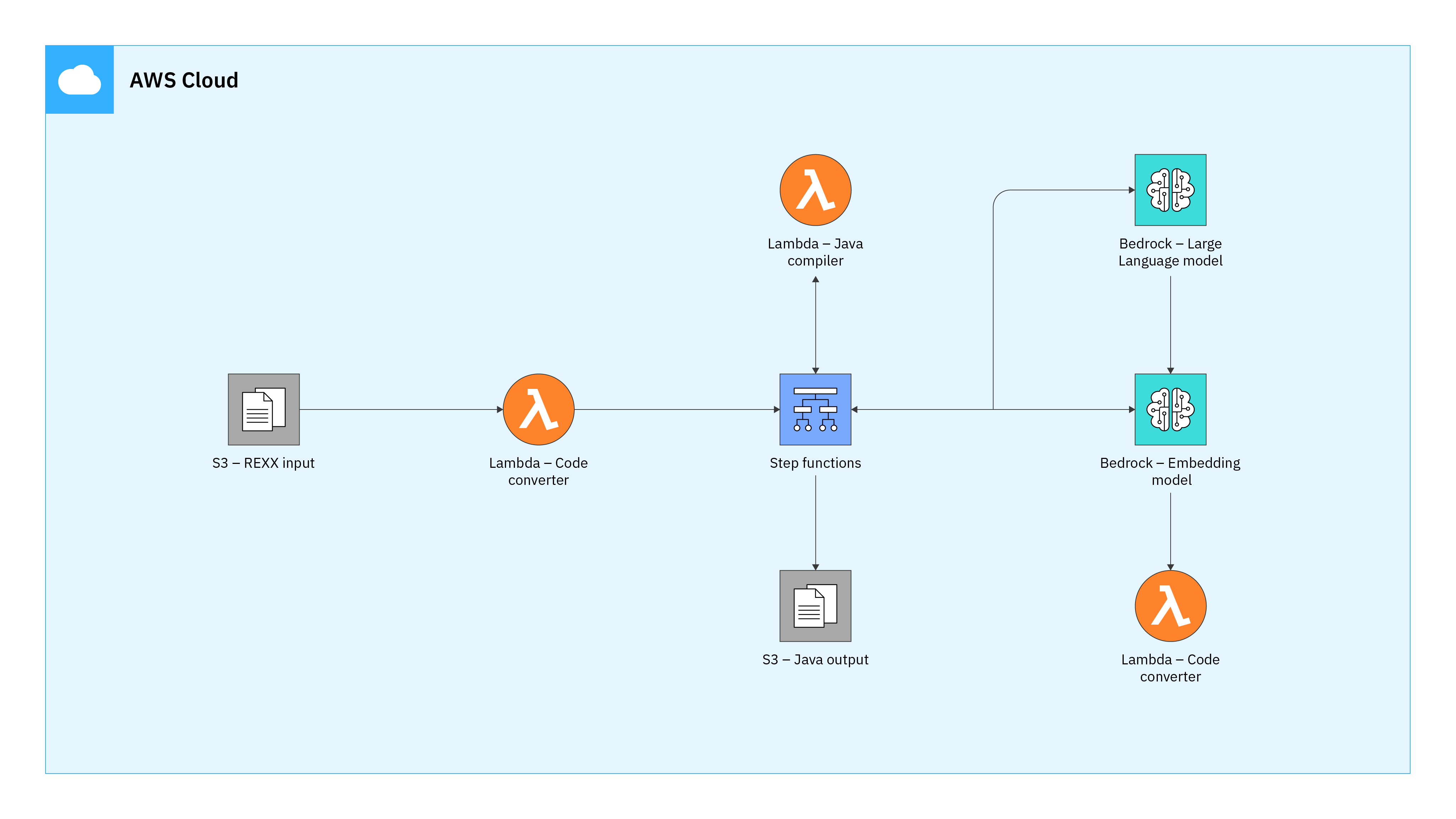Click the Bedrock Large Language model brain icon
This screenshot has height=819, width=1456.
[x=1171, y=190]
